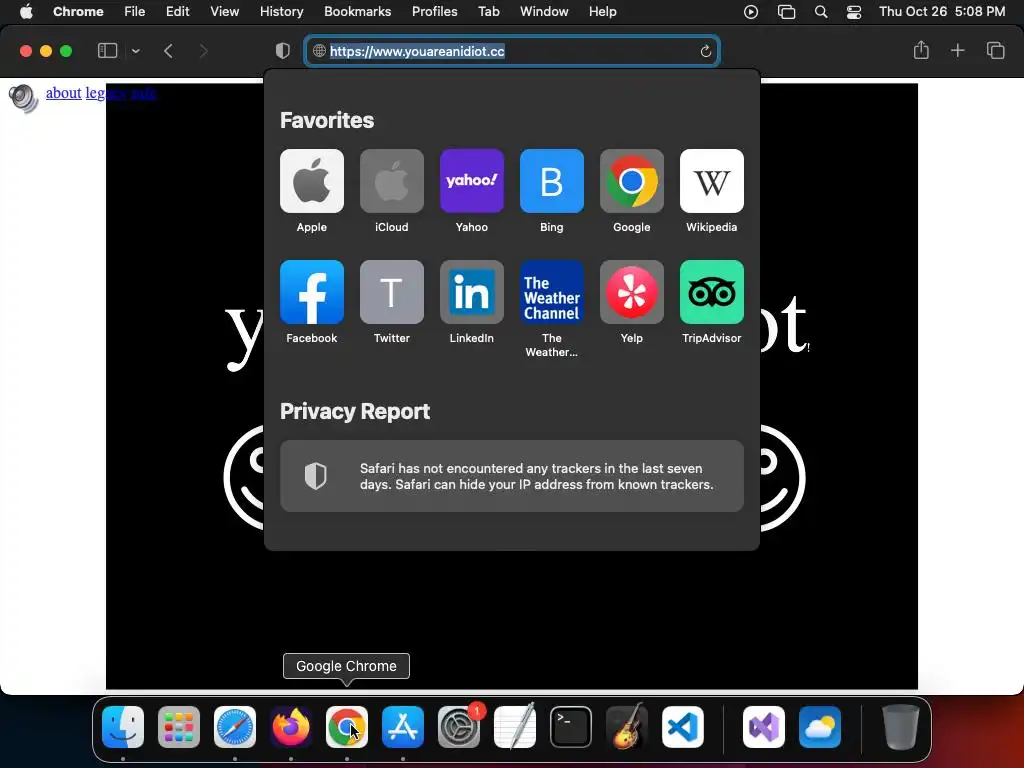The image size is (1024, 768).
Task: Click the privacy shield icon beside the address bar
Action: tap(282, 51)
